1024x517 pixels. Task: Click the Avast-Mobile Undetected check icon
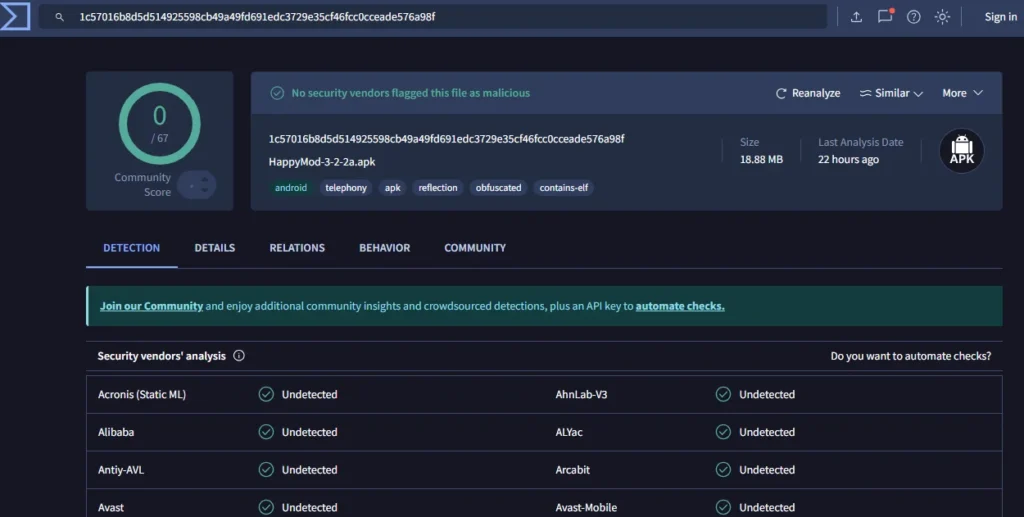point(723,507)
